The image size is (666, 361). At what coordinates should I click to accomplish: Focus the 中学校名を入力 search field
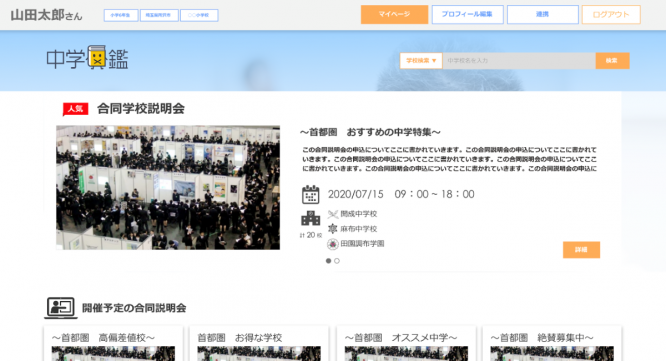(x=519, y=61)
